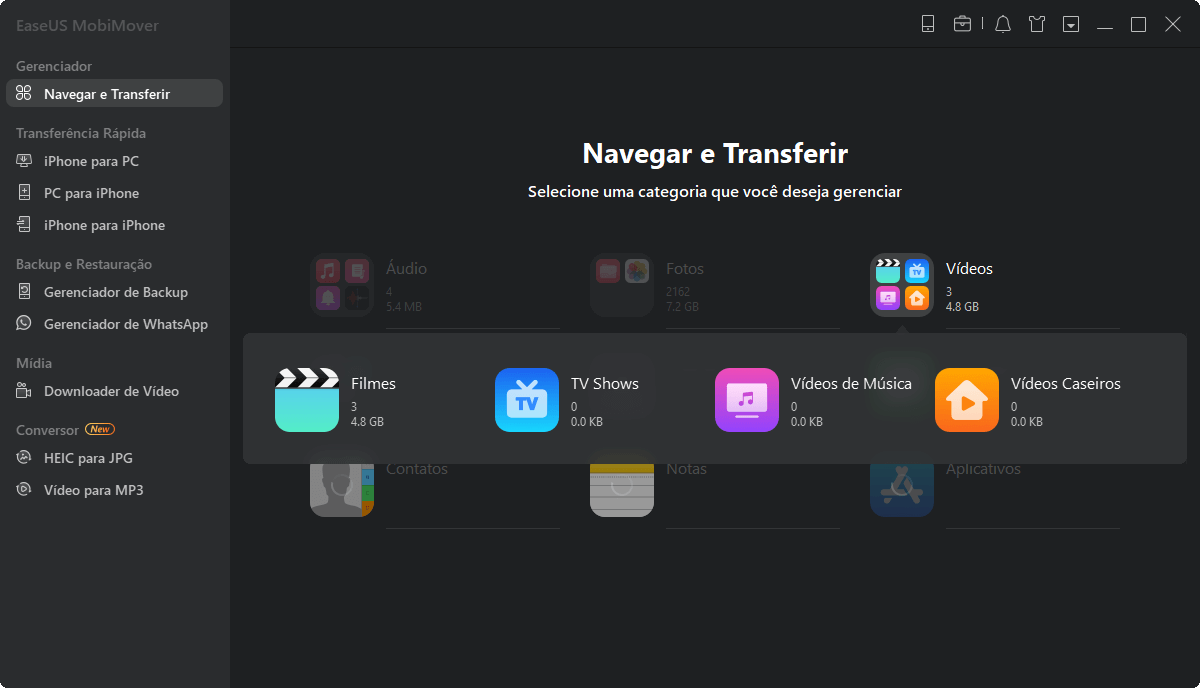1200x688 pixels.
Task: Open the Vídeos Caseiros icon
Action: pos(967,400)
